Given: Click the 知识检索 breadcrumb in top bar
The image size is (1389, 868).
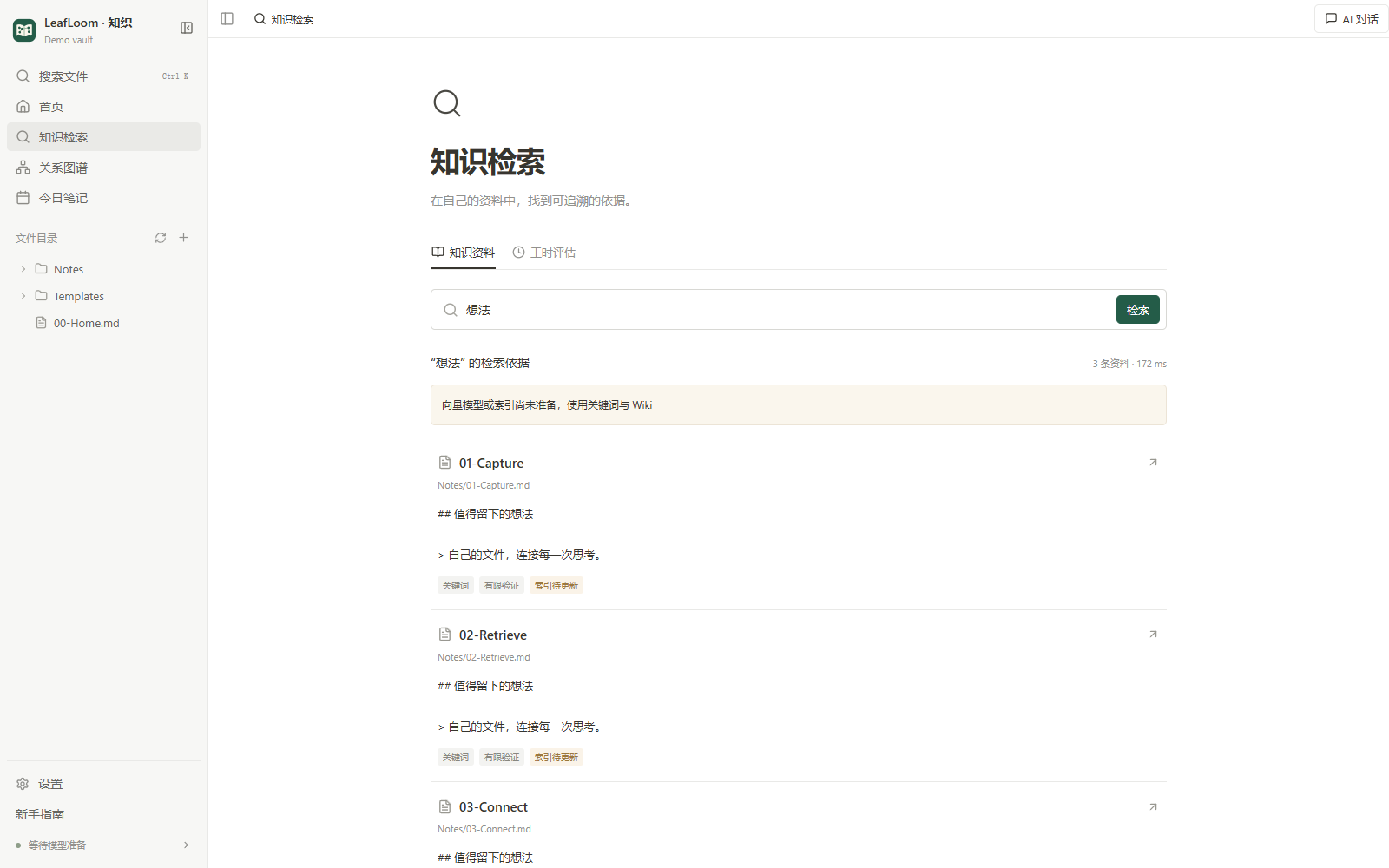Looking at the screenshot, I should click(x=284, y=19).
